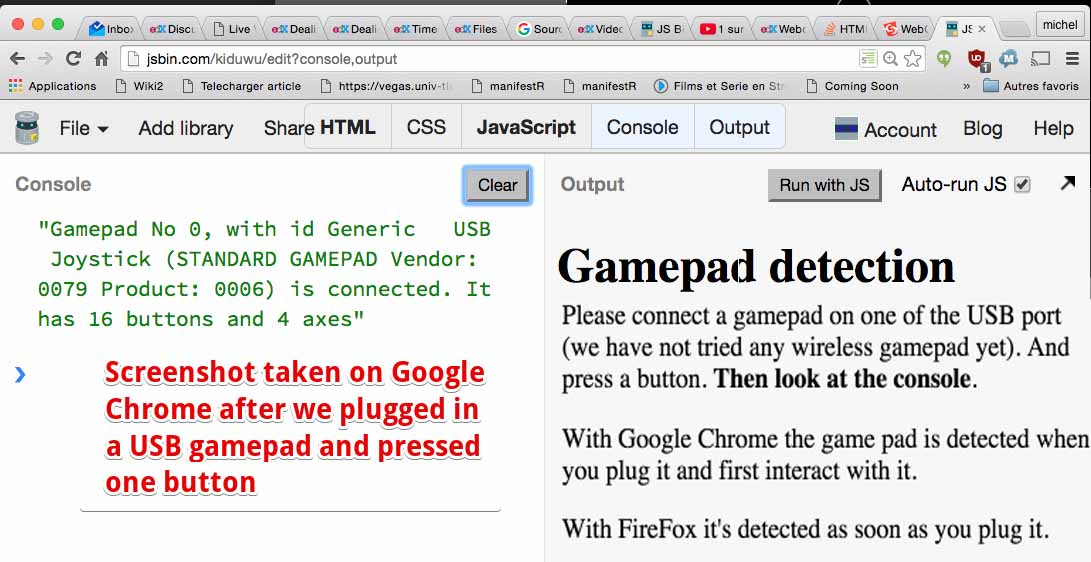
Task: Switch to the Video browser tab
Action: (x=600, y=29)
